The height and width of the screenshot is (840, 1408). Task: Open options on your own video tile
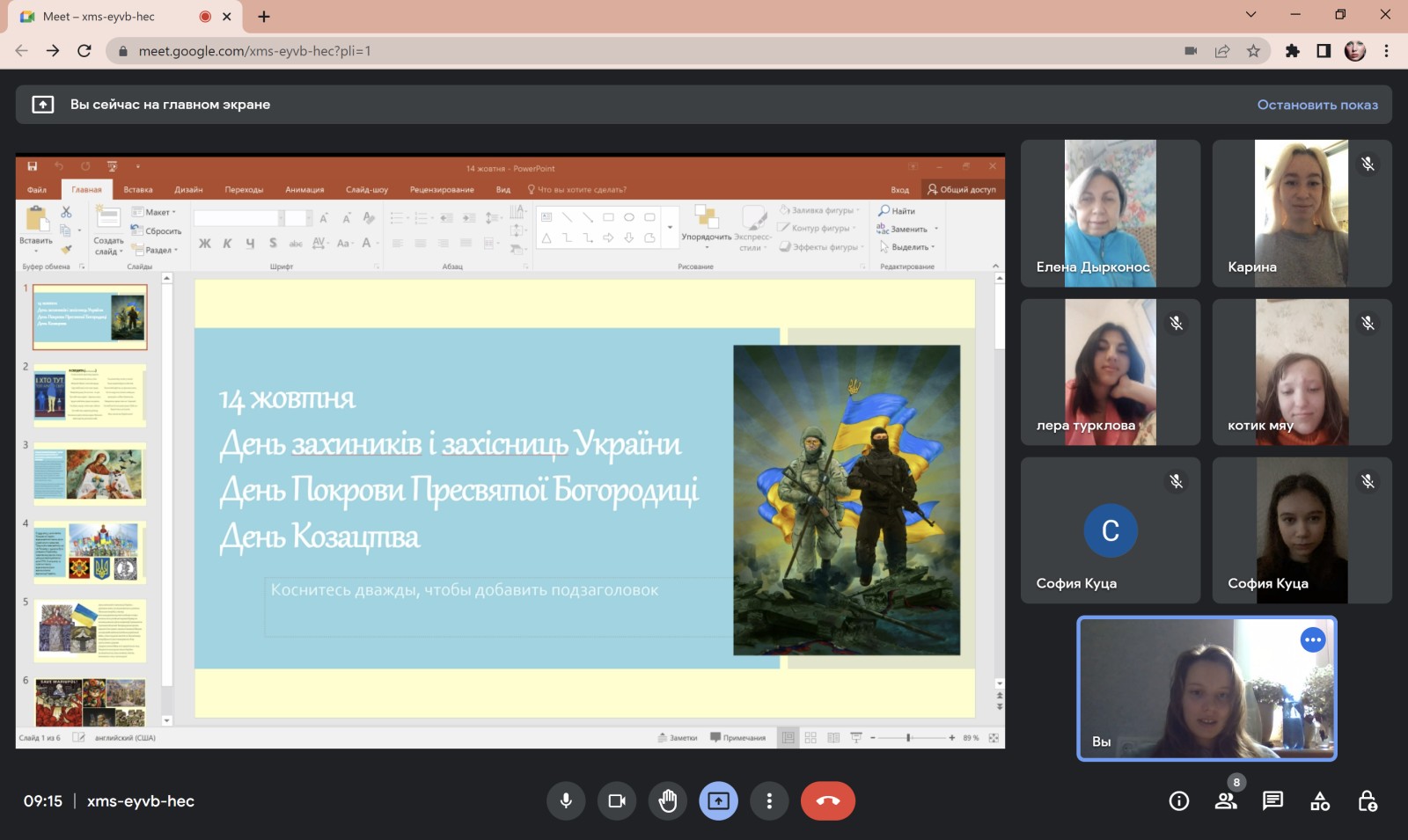coord(1313,639)
